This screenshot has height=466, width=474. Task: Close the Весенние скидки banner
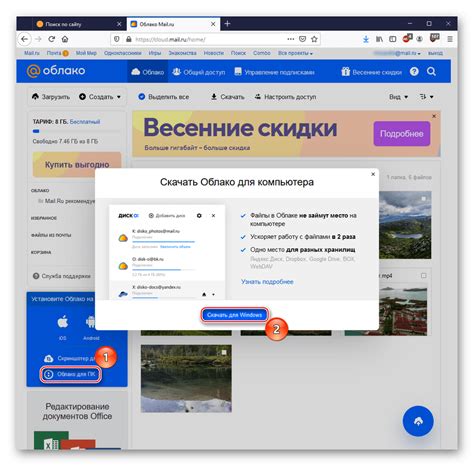click(x=434, y=116)
